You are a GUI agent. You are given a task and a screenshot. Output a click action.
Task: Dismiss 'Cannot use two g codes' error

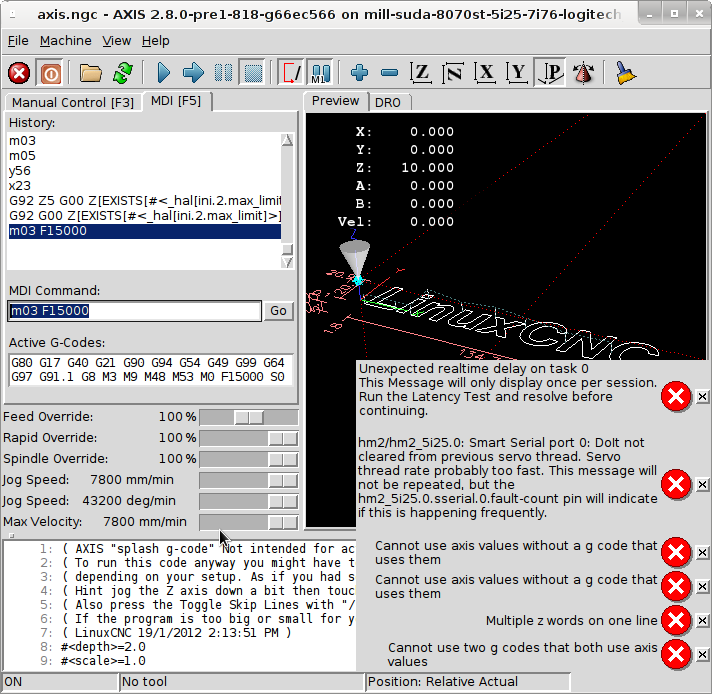point(702,654)
